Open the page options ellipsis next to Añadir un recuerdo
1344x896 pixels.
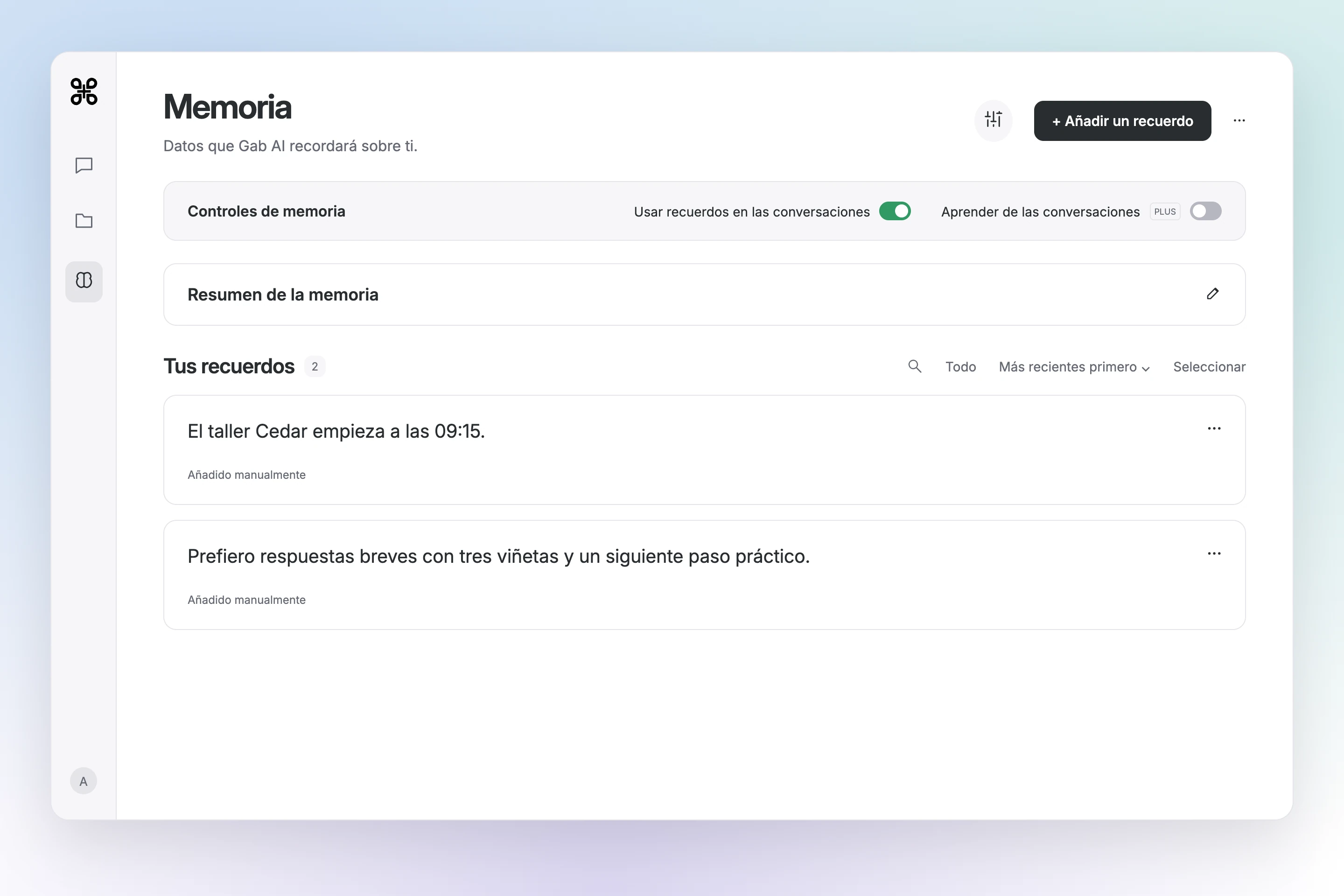(1239, 120)
